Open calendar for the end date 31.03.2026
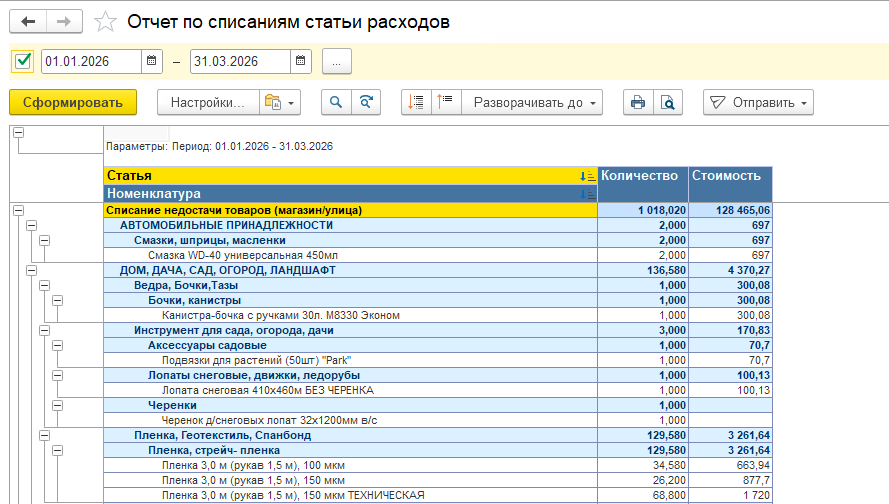The width and height of the screenshot is (889, 504). 300,61
